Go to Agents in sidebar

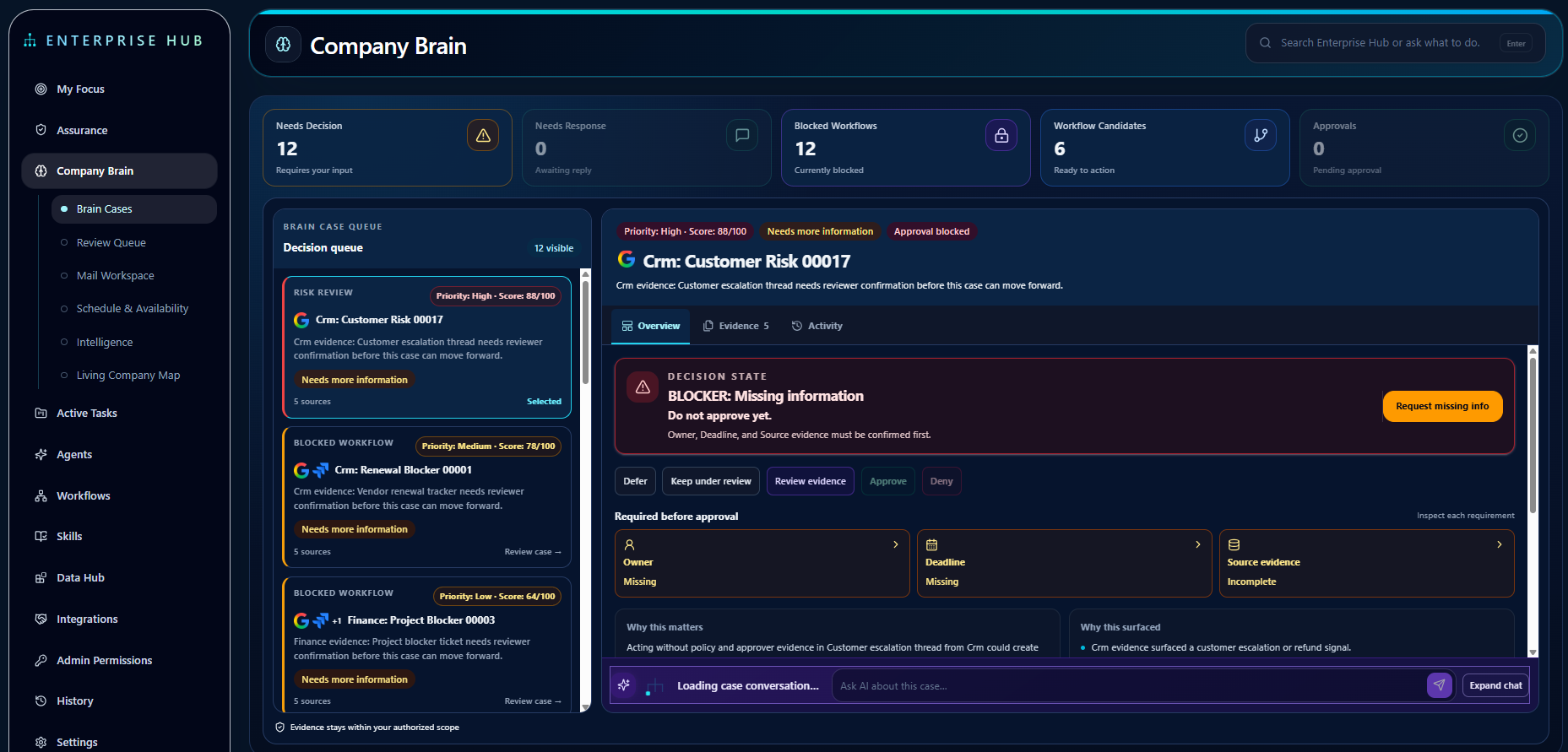[x=119, y=454]
